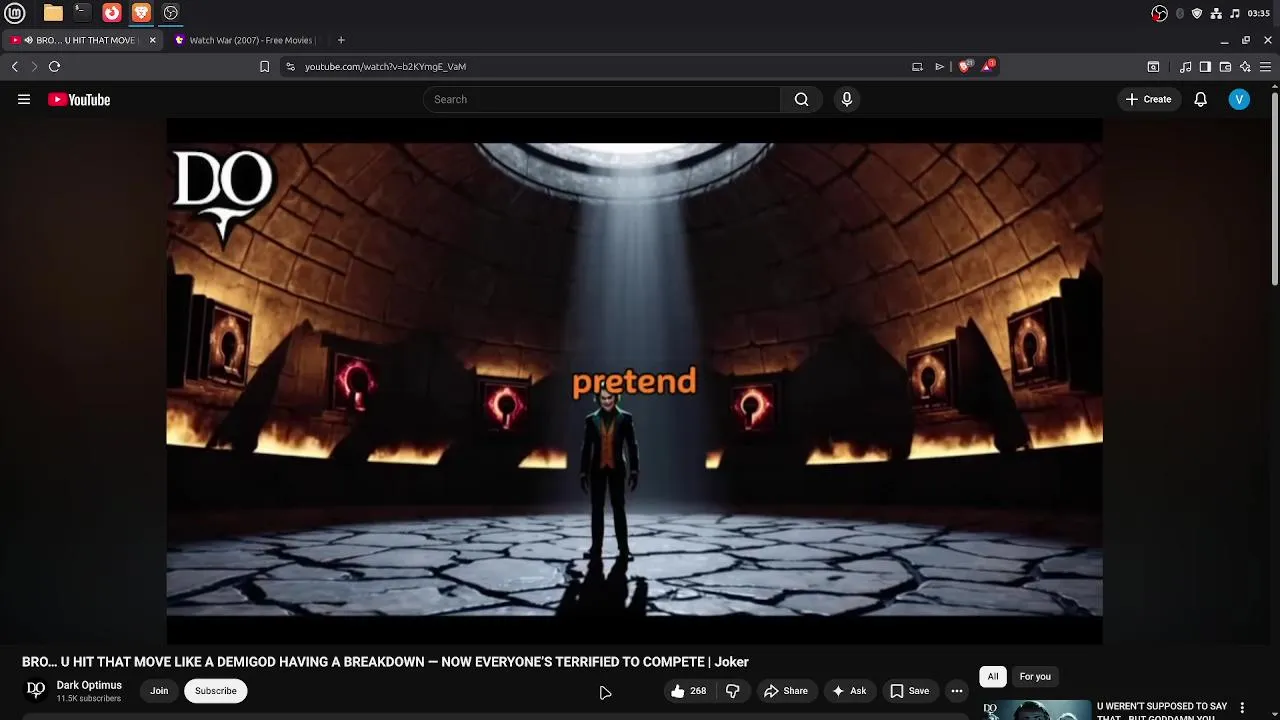Go back to the previous page
Screen dimensions: 1280x720
click(14, 66)
